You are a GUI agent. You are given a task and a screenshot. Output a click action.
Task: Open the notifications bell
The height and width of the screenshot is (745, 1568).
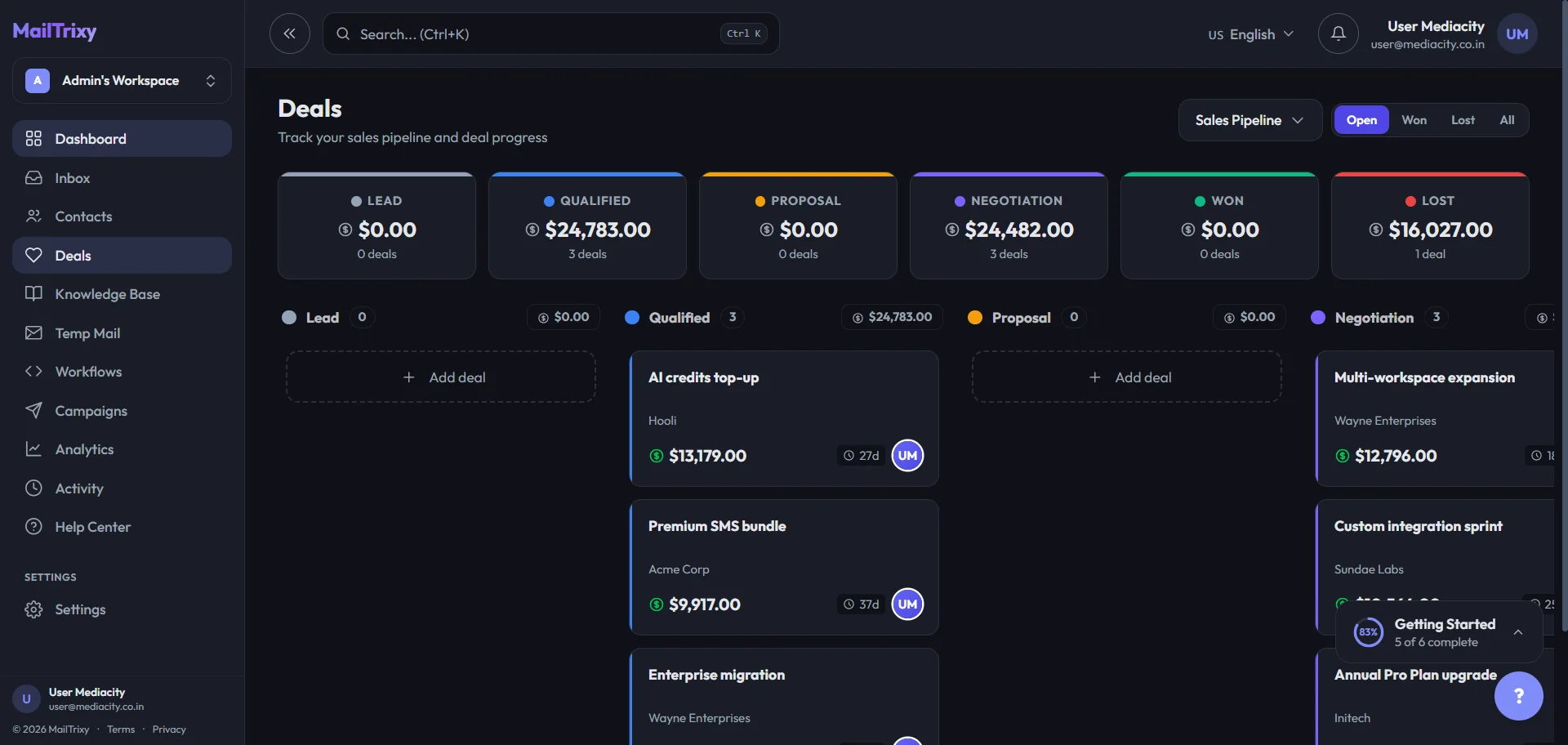click(x=1338, y=33)
